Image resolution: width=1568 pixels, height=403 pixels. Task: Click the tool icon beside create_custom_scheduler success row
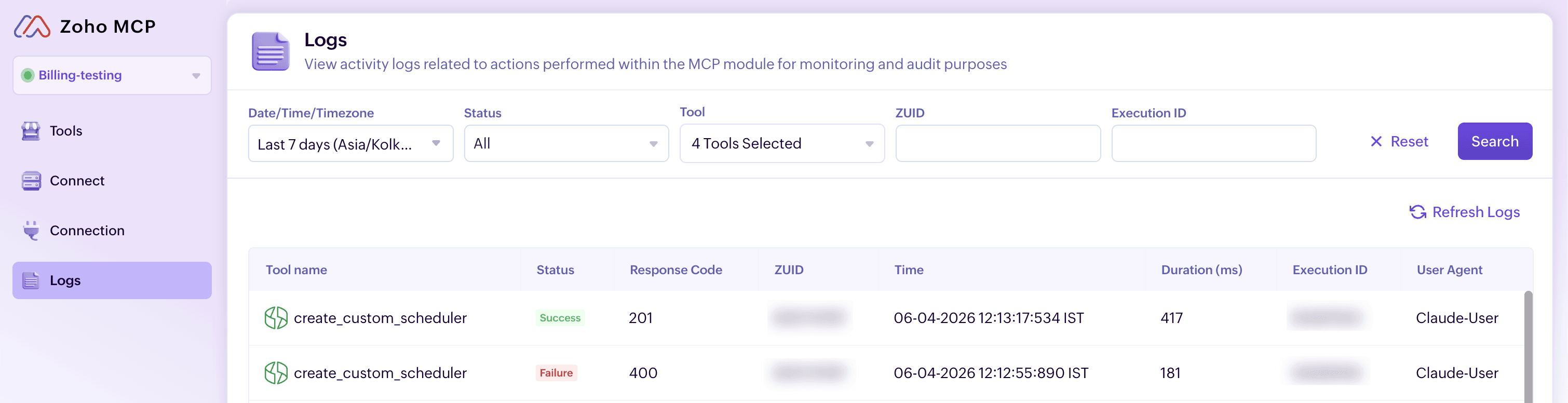tap(276, 317)
